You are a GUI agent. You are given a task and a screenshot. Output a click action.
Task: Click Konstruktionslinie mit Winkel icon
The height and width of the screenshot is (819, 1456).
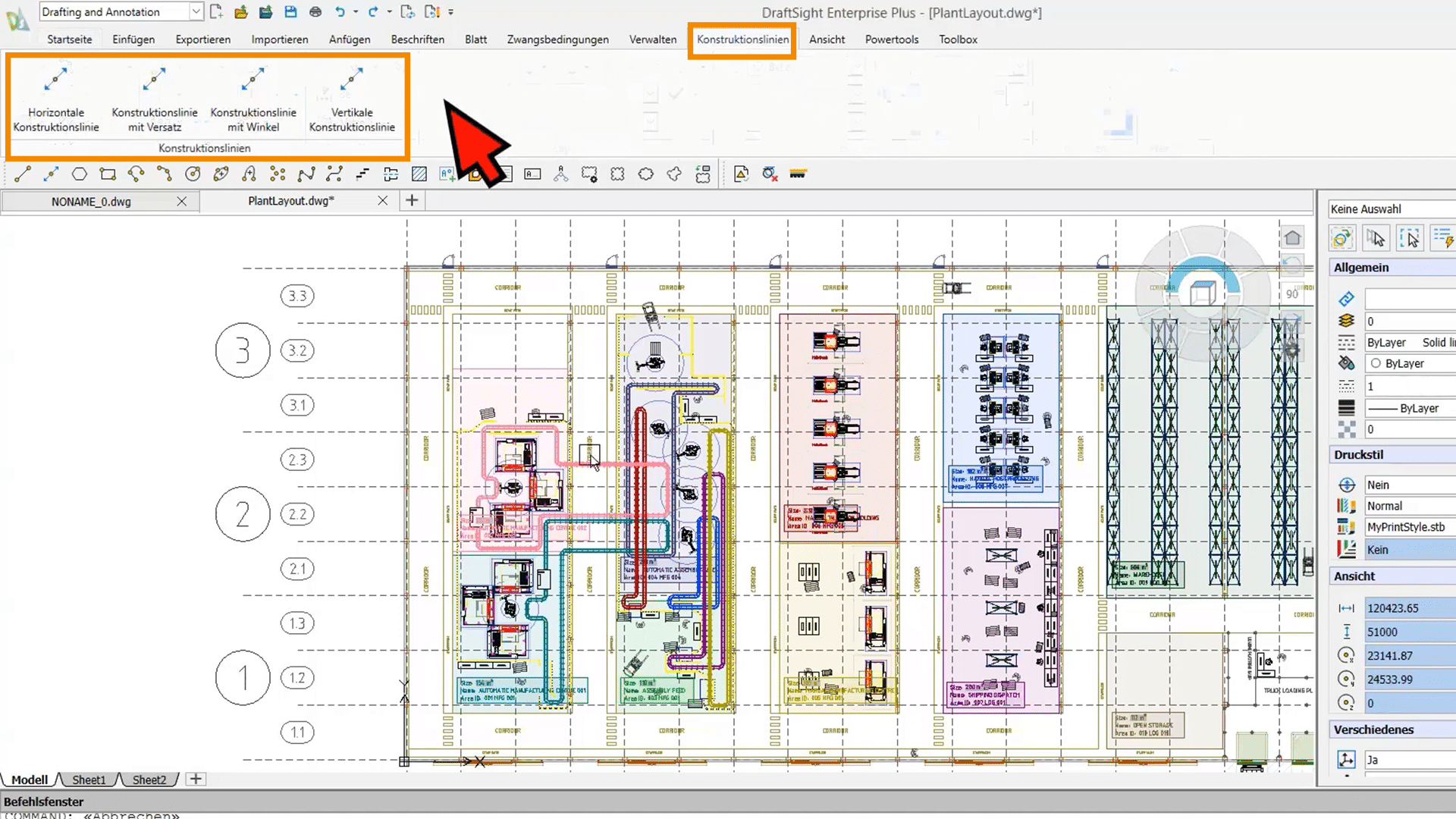pos(253,79)
